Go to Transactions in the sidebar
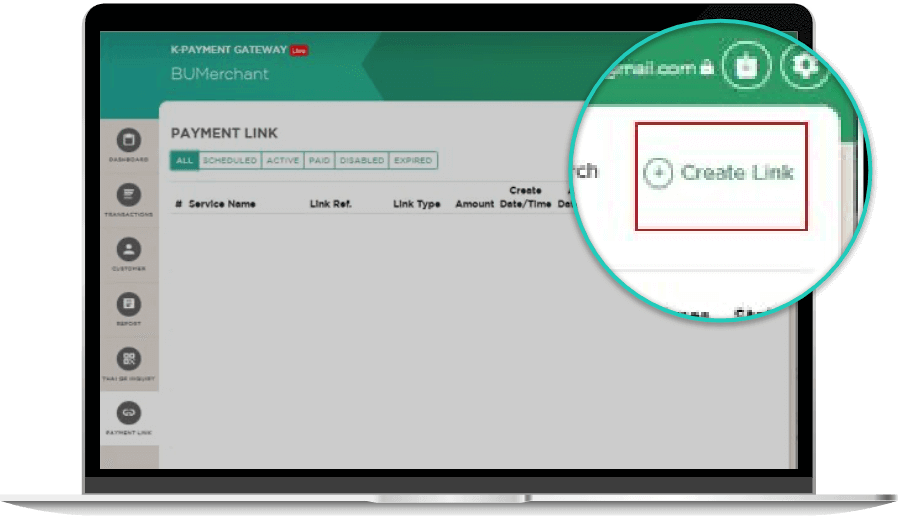898x516 pixels. pos(129,196)
